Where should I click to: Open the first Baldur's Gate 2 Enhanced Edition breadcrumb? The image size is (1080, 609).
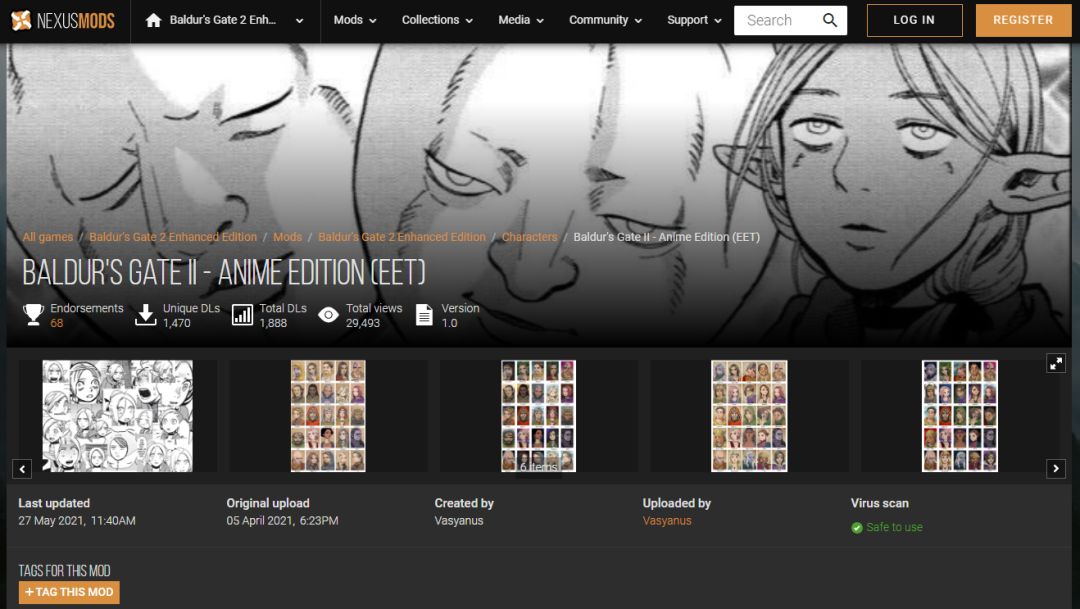(173, 236)
